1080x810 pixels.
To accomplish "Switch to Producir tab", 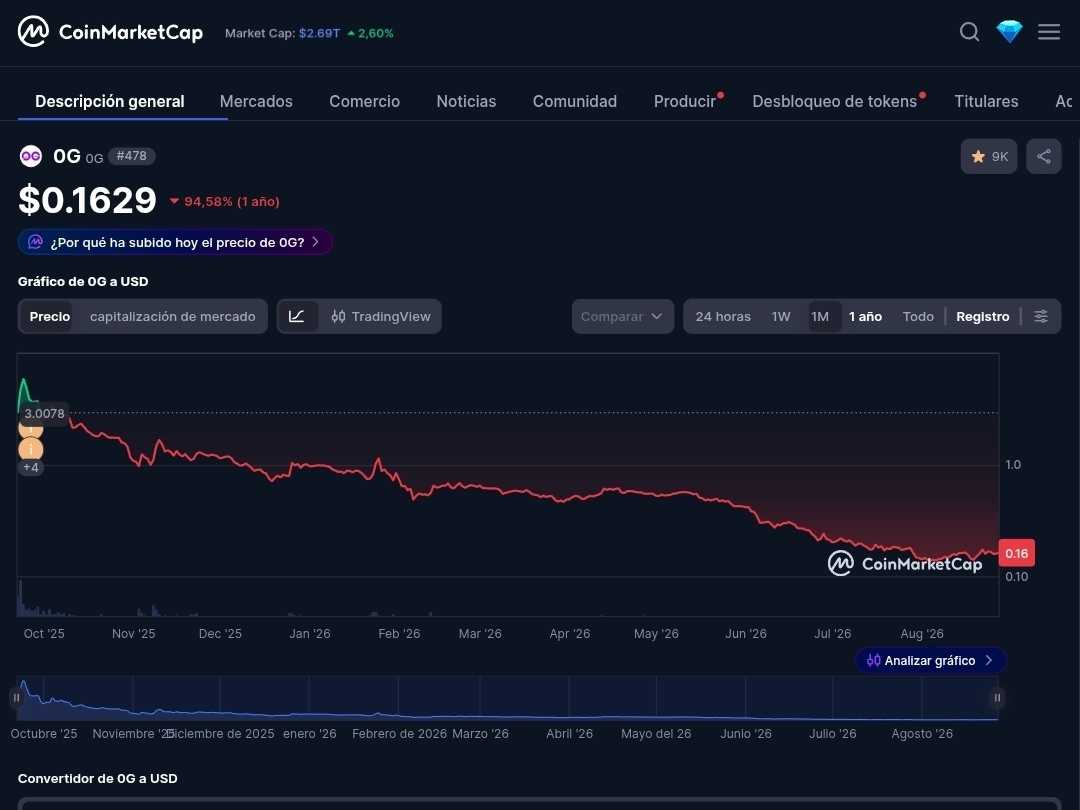I will 686,101.
